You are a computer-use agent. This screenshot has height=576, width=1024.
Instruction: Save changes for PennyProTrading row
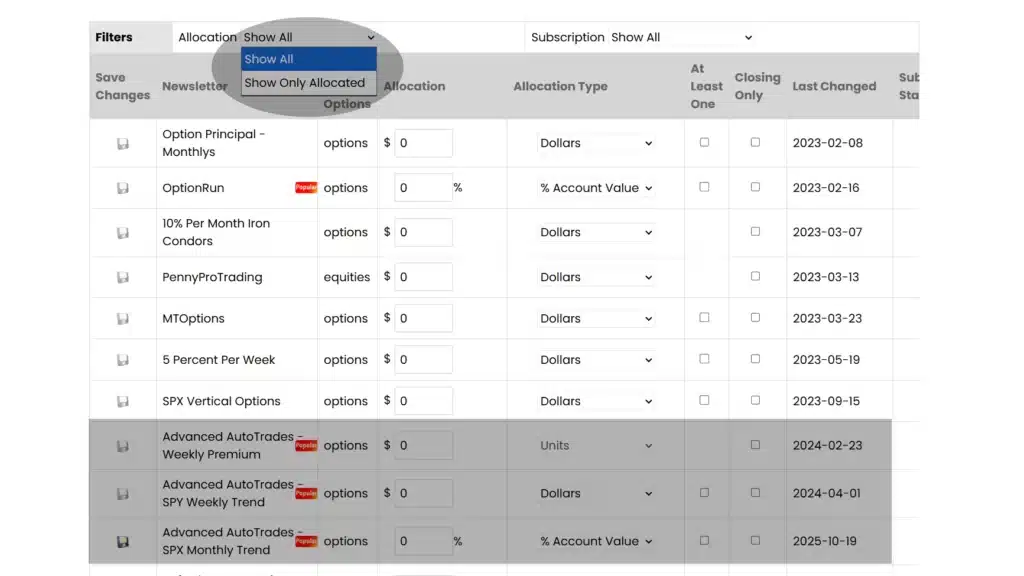point(122,277)
